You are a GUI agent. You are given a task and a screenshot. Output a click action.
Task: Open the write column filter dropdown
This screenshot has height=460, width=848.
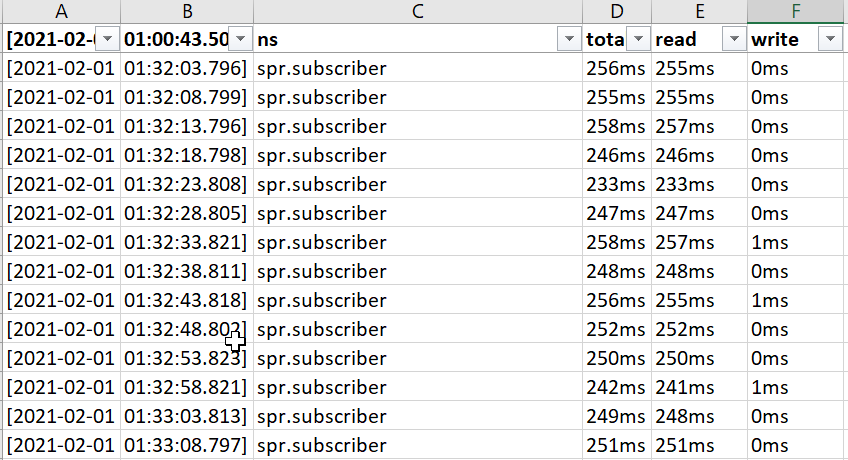click(x=830, y=39)
